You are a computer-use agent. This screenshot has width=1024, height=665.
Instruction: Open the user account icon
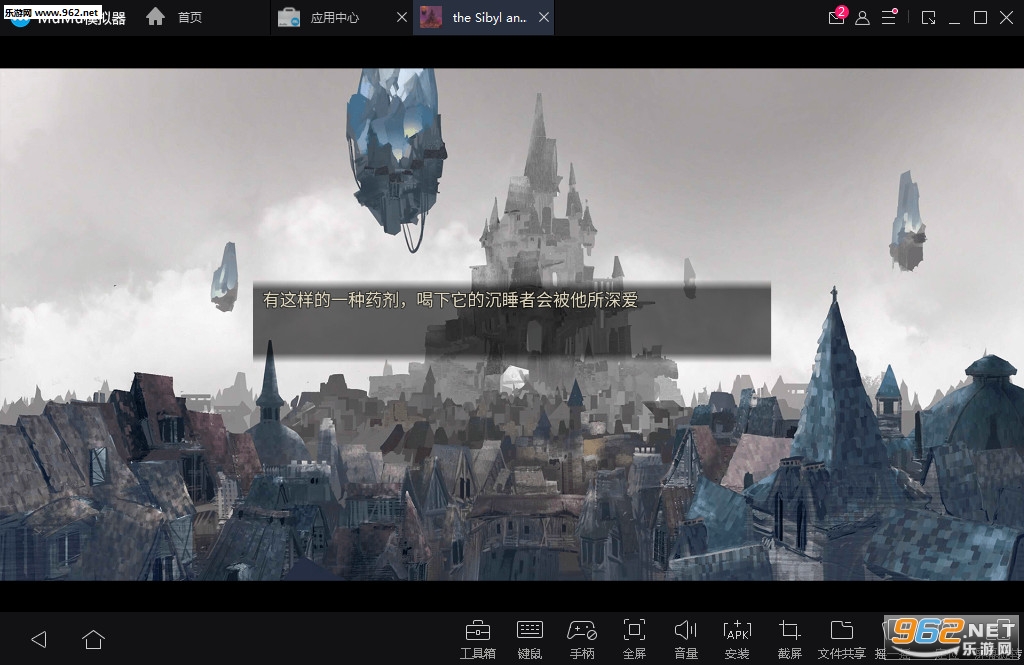(862, 18)
